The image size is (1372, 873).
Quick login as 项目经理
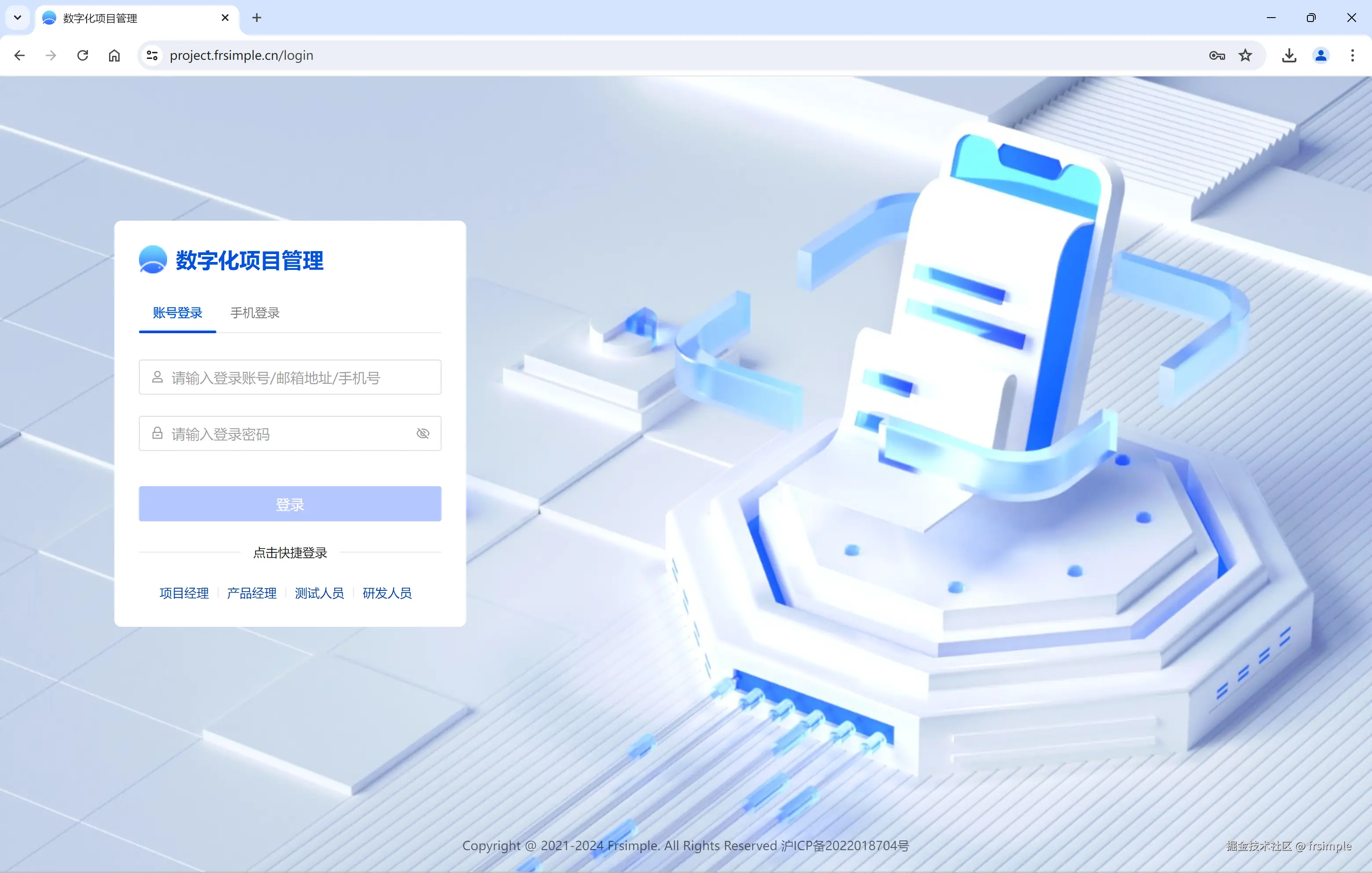point(183,593)
